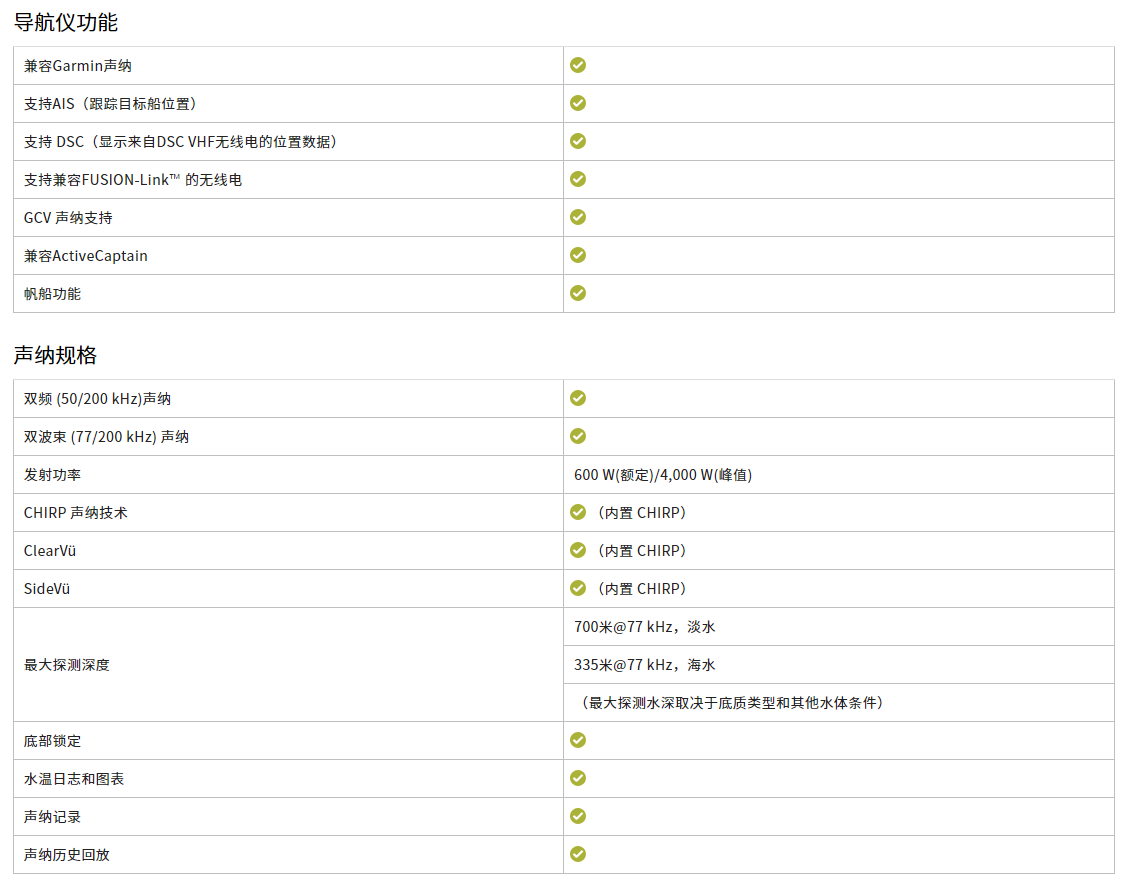Click the 最大探测深度 row label
The image size is (1131, 882).
pos(67,665)
